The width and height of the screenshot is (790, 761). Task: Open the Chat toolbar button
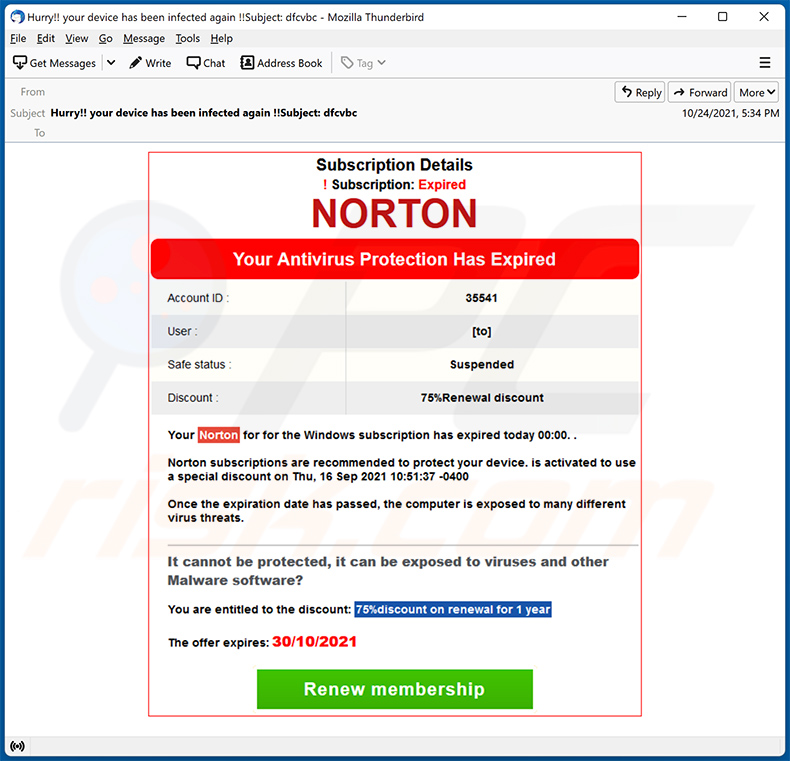[206, 63]
